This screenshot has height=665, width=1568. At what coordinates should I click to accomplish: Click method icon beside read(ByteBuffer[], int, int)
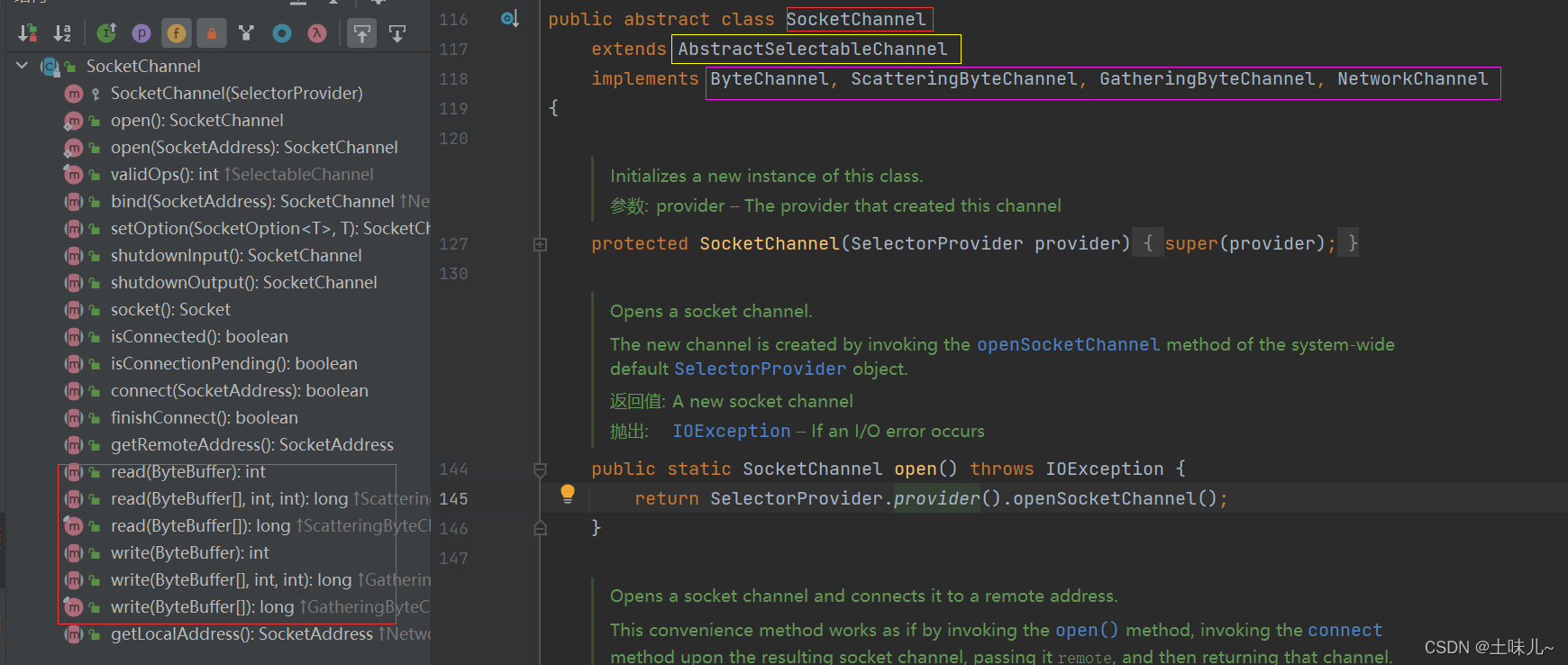coord(74,499)
